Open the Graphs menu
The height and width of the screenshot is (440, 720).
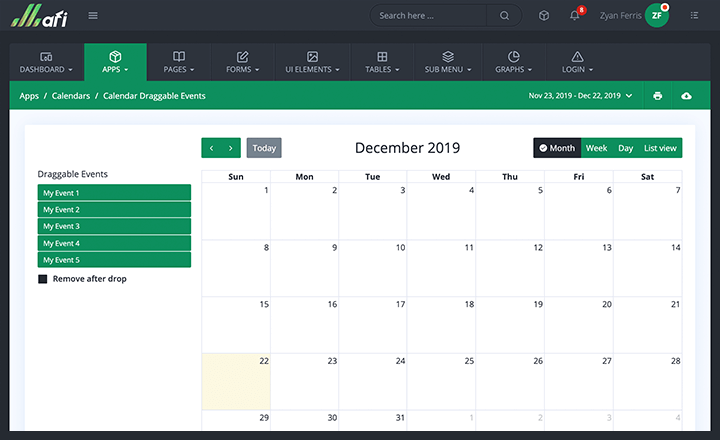pos(513,62)
